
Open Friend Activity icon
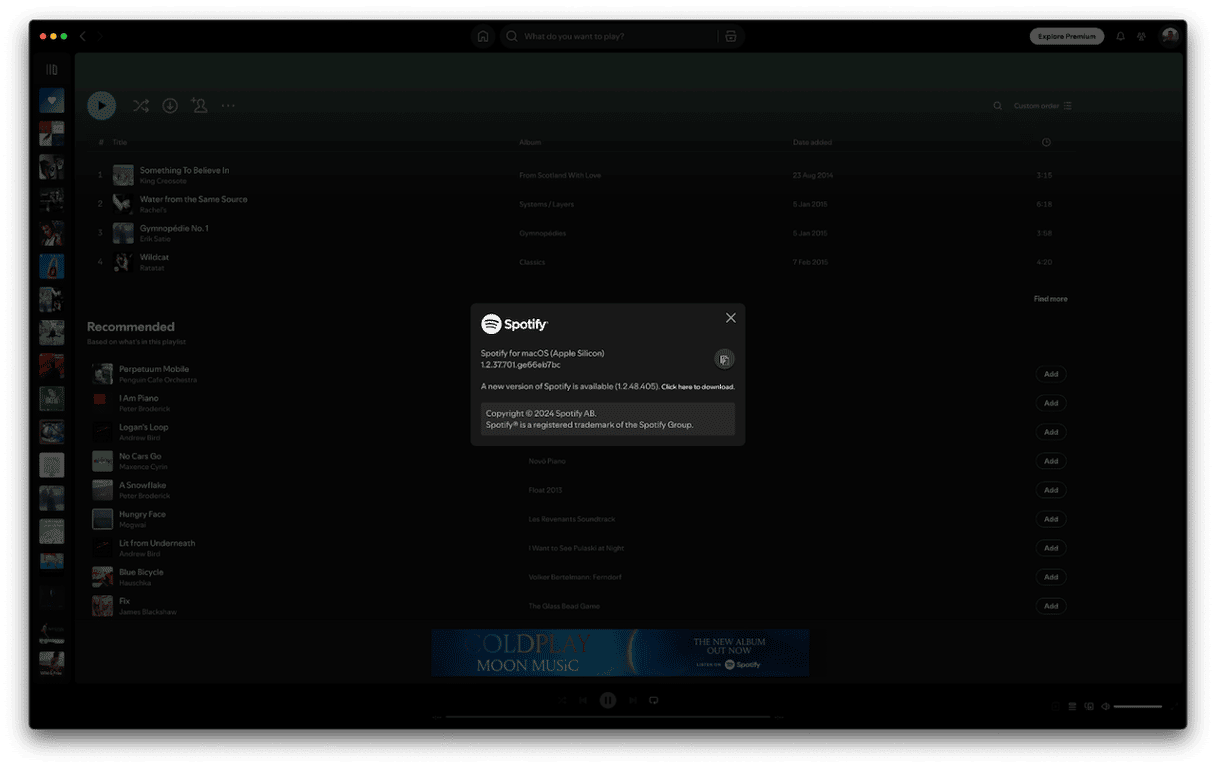(x=1142, y=36)
